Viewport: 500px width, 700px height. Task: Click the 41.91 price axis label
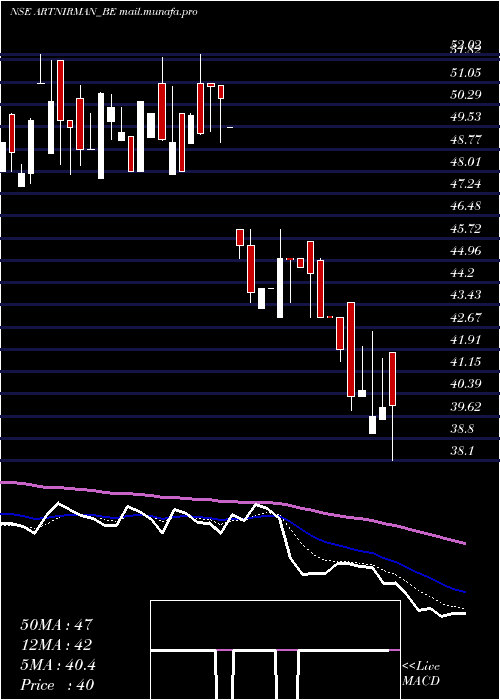pyautogui.click(x=466, y=340)
